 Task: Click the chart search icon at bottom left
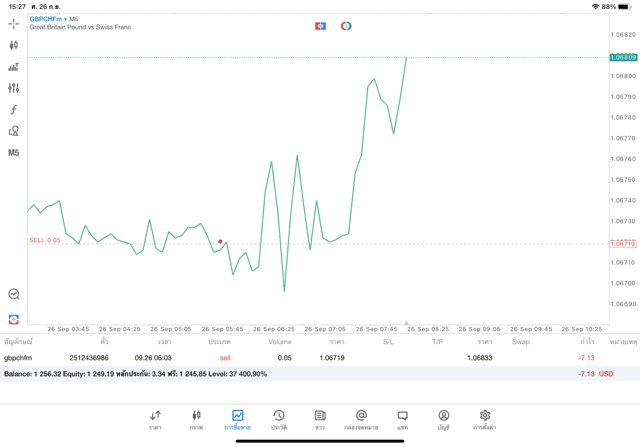point(14,294)
